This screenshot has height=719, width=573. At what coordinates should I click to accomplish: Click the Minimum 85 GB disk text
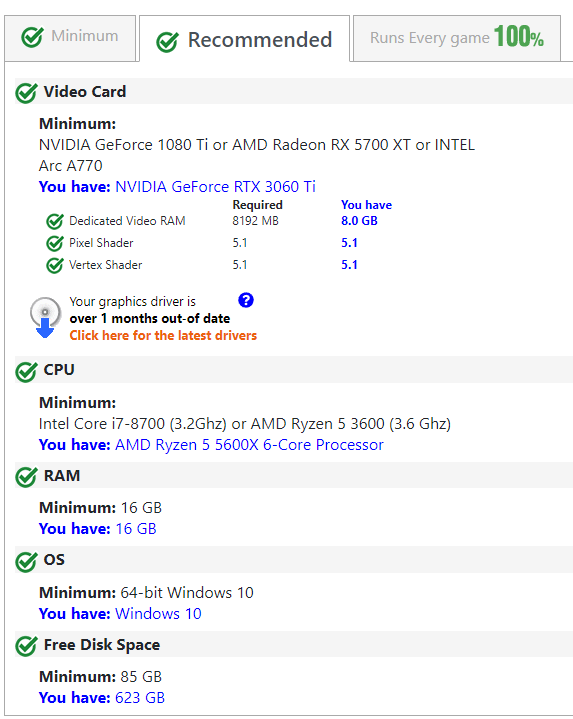pyautogui.click(x=100, y=677)
